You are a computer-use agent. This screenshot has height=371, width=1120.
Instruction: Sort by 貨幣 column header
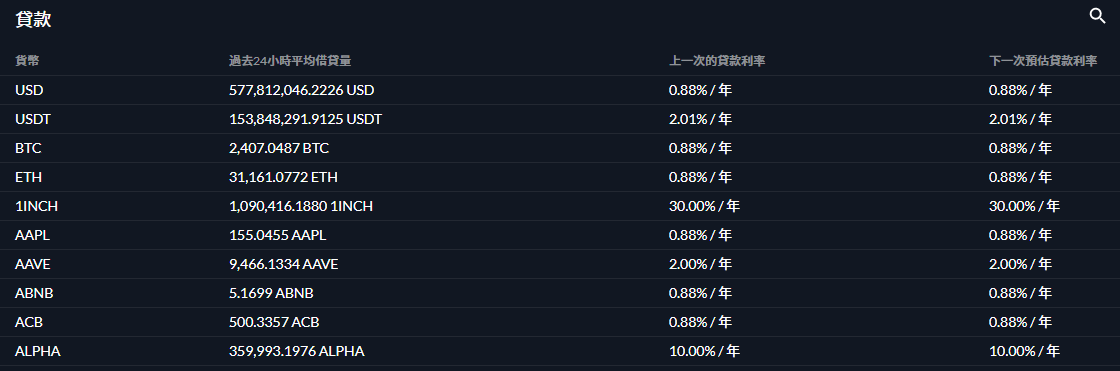coord(27,61)
